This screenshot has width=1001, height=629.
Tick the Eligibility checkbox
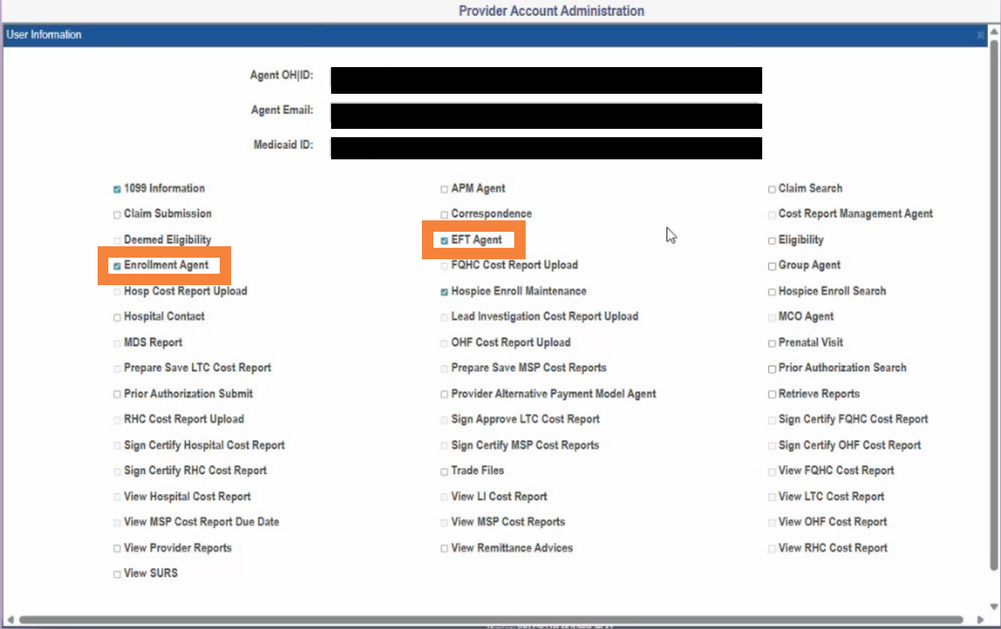pyautogui.click(x=772, y=241)
